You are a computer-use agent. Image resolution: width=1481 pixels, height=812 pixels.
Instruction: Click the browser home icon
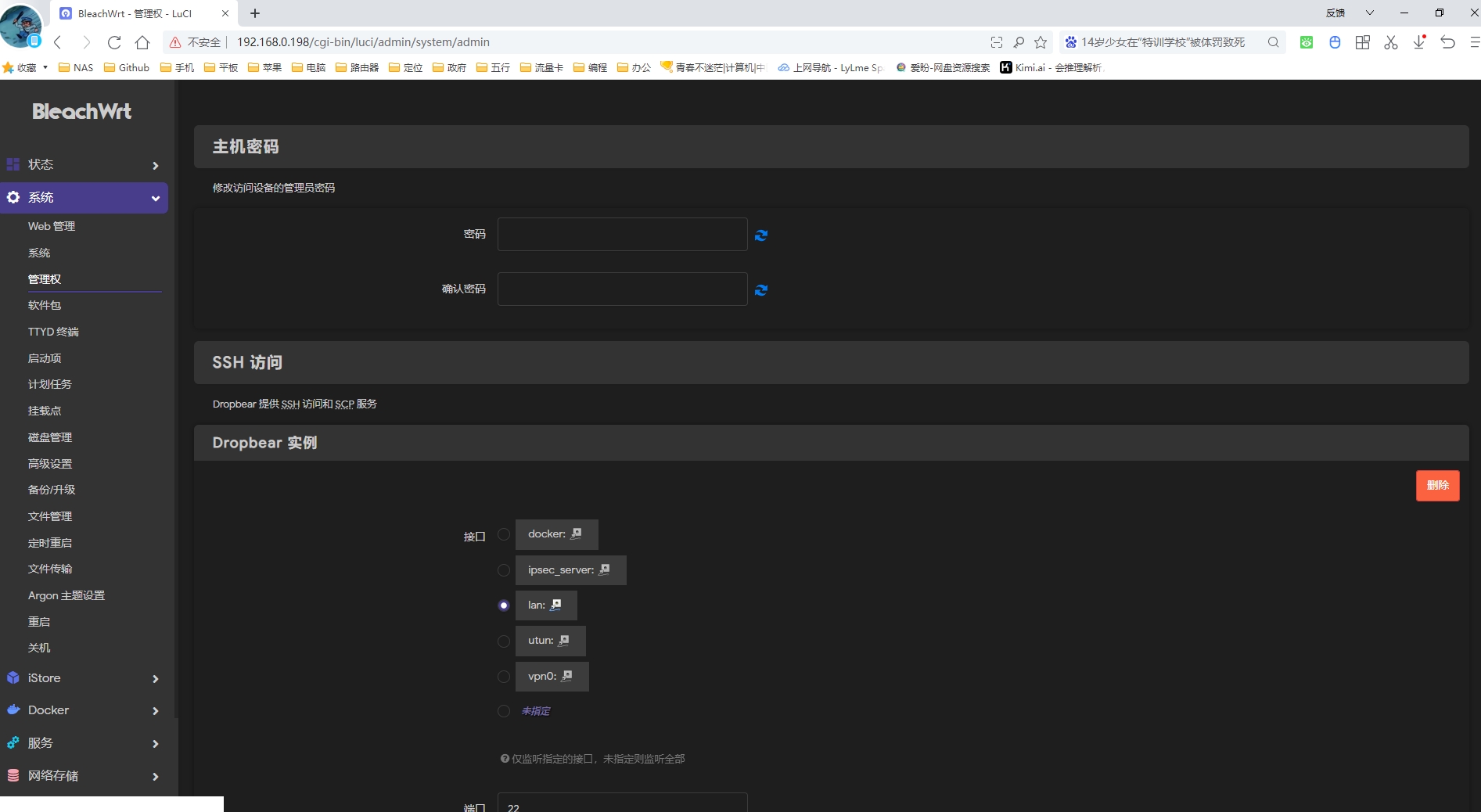[142, 42]
